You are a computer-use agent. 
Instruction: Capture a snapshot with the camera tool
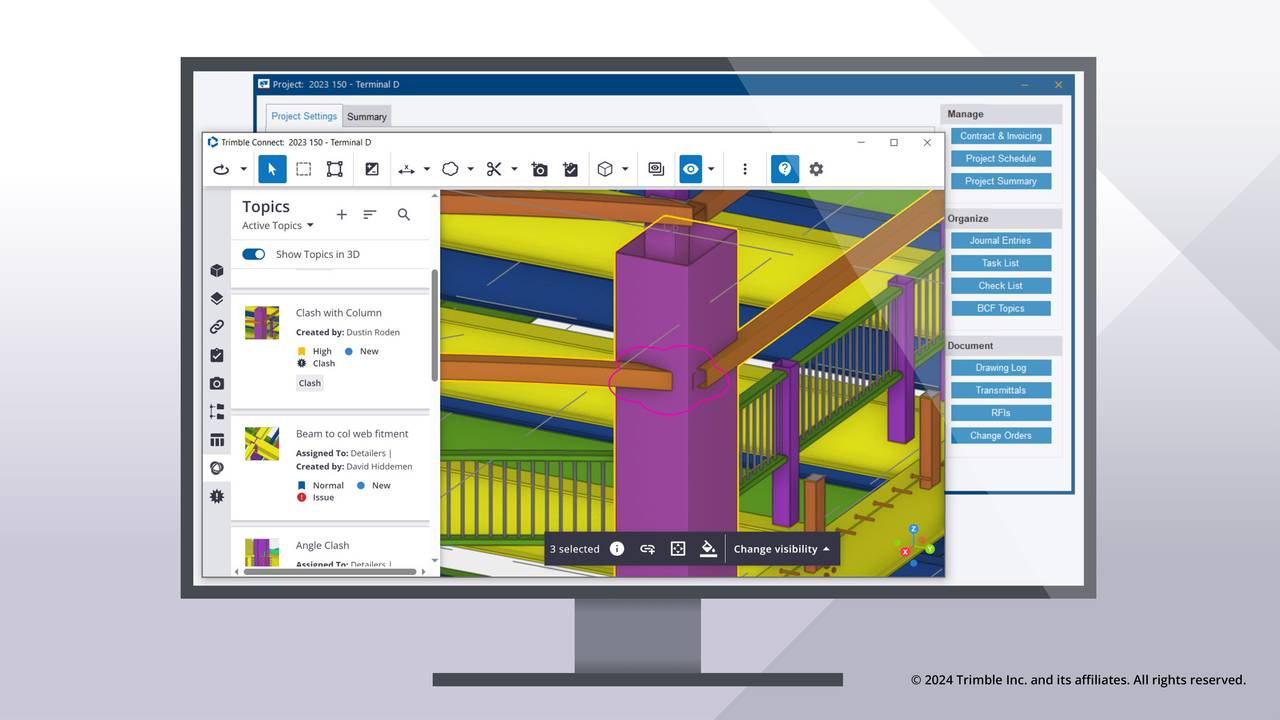pos(539,168)
